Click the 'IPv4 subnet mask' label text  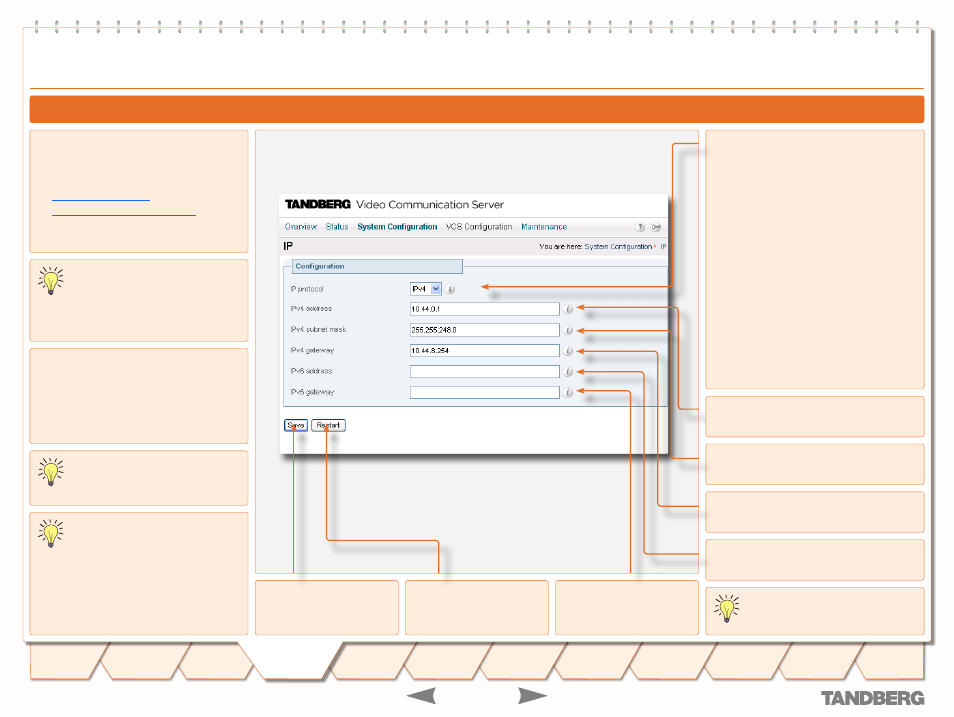pos(318,329)
